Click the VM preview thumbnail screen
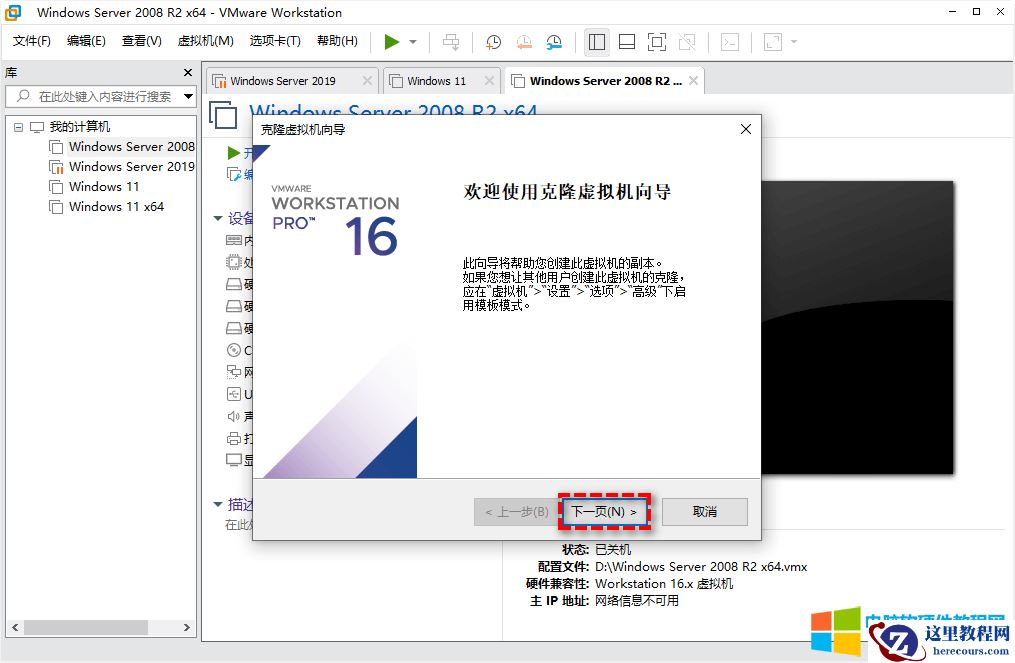1015x663 pixels. click(857, 327)
